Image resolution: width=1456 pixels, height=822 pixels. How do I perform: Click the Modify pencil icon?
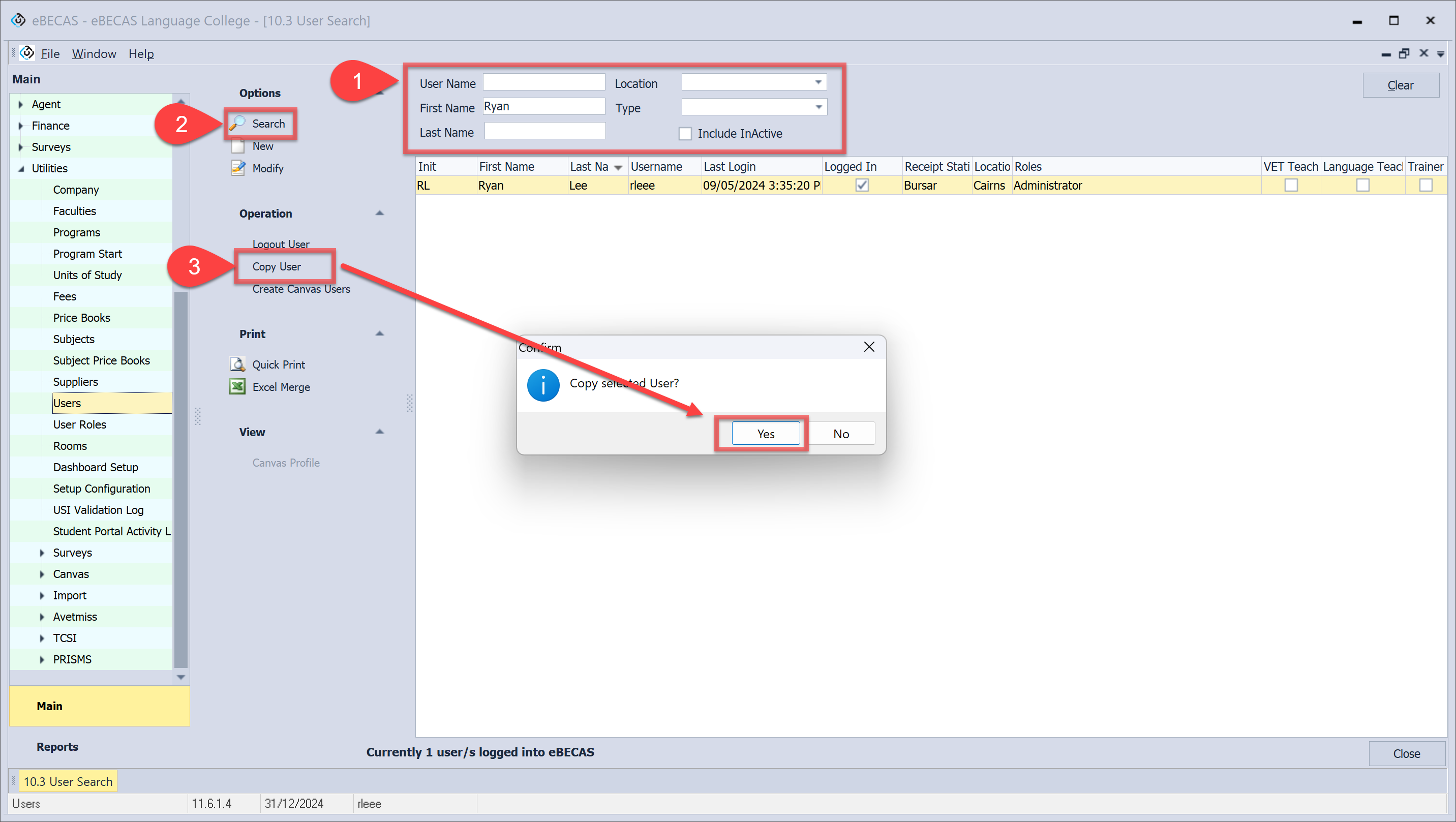237,168
